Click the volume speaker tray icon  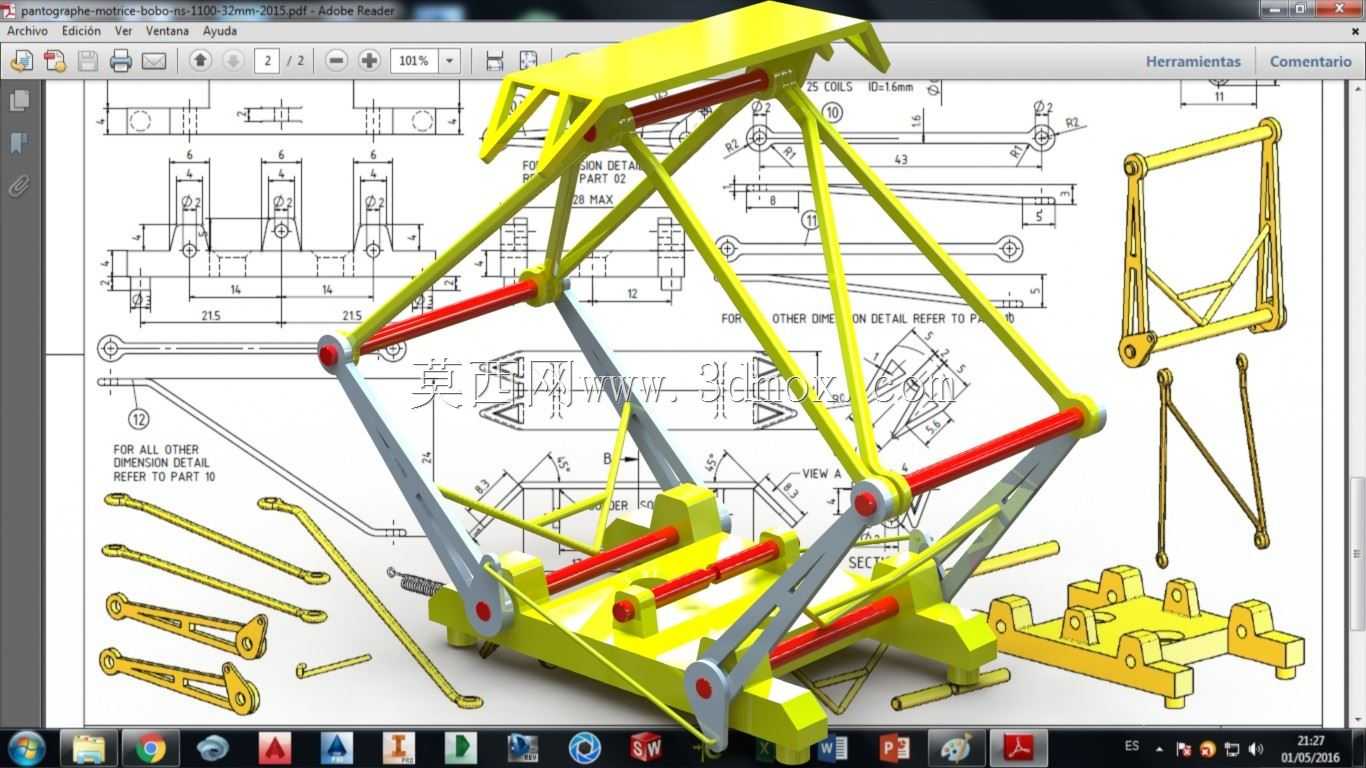1256,748
